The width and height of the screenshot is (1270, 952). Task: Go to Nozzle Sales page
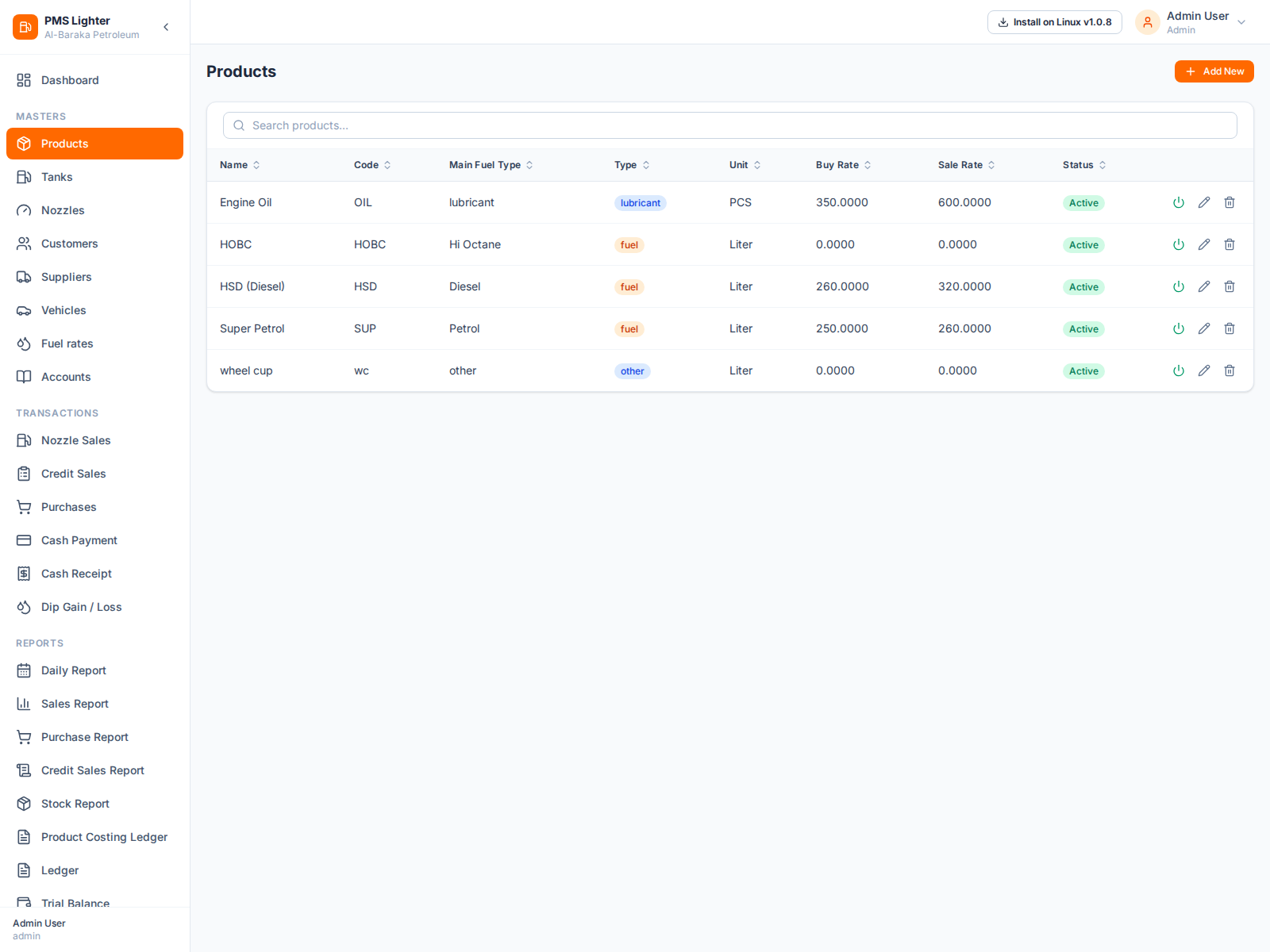tap(75, 440)
